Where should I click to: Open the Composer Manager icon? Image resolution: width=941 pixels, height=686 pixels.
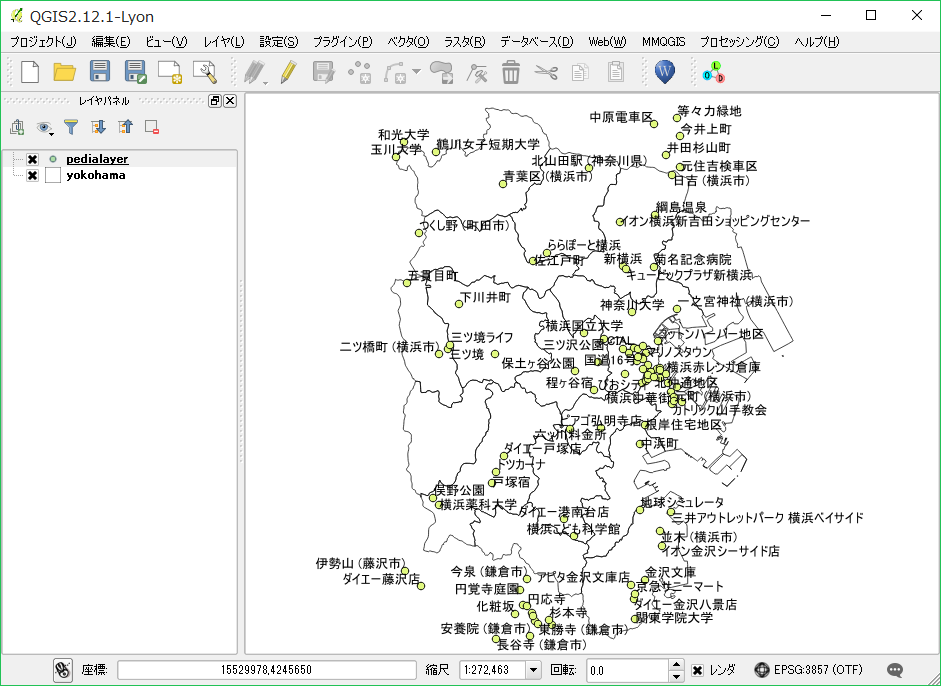205,71
